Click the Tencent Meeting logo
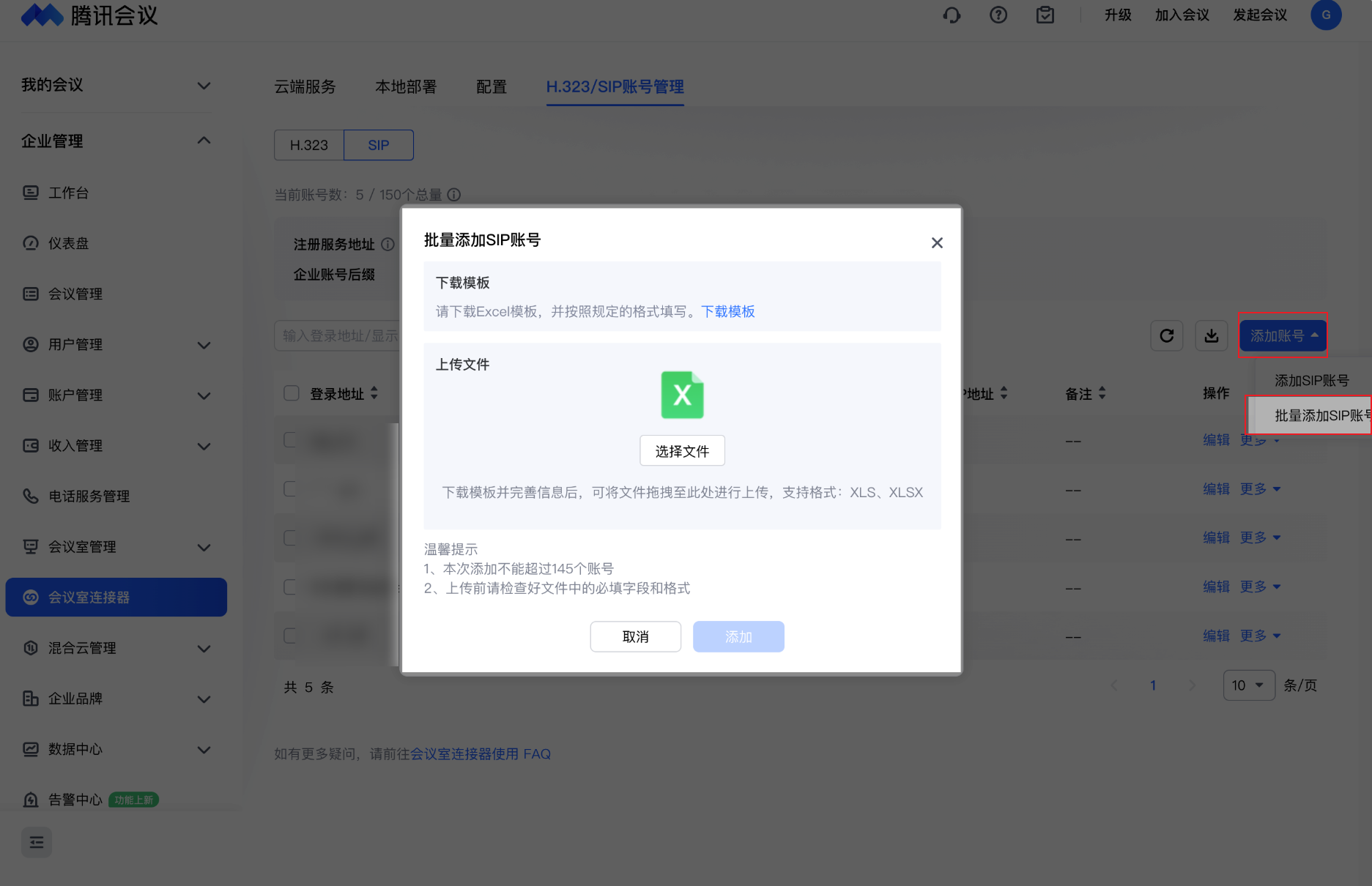Viewport: 1372px width, 886px height. tap(89, 15)
